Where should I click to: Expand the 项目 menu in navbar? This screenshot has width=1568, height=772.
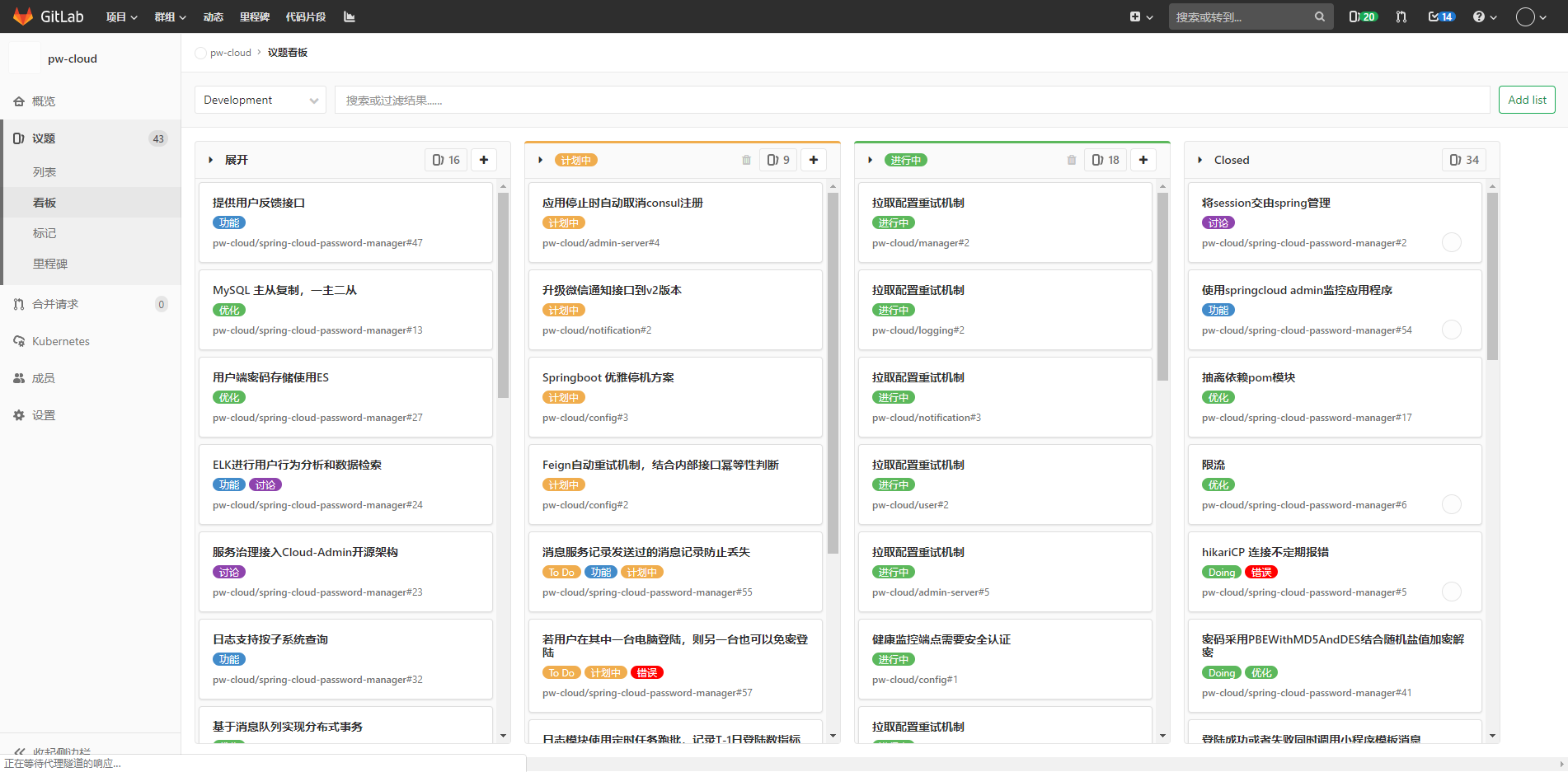[121, 16]
